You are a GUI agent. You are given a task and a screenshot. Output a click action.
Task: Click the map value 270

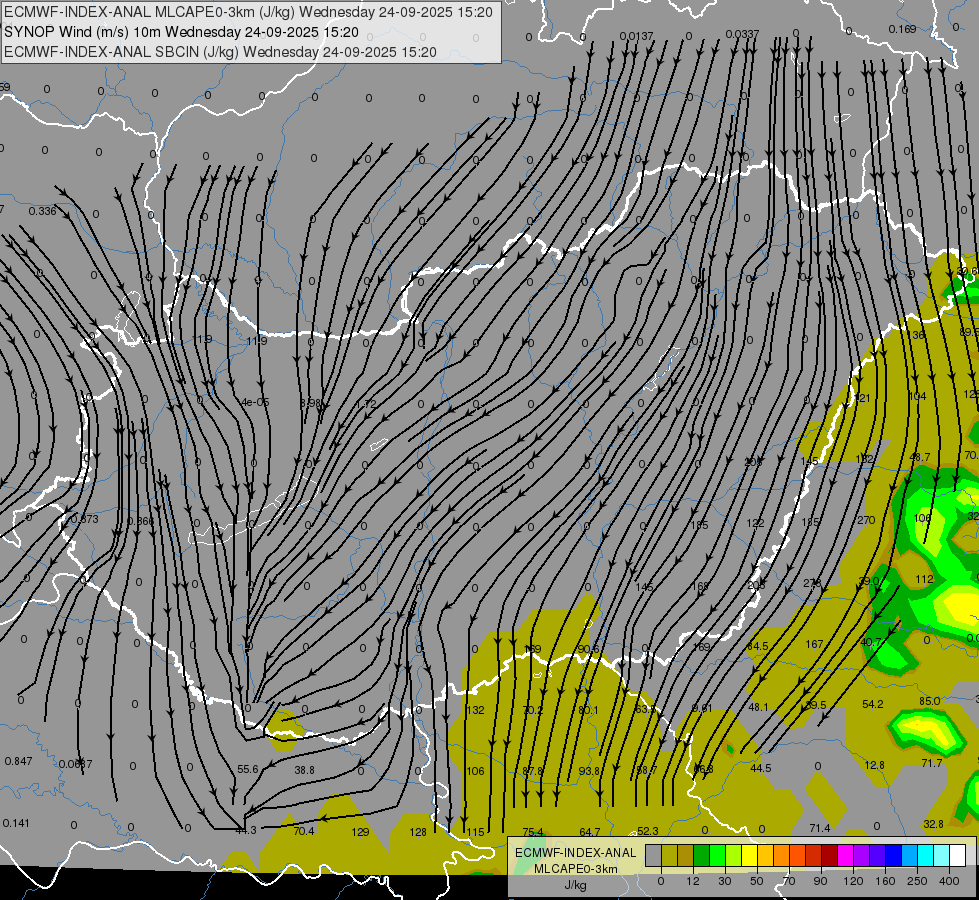point(866,520)
